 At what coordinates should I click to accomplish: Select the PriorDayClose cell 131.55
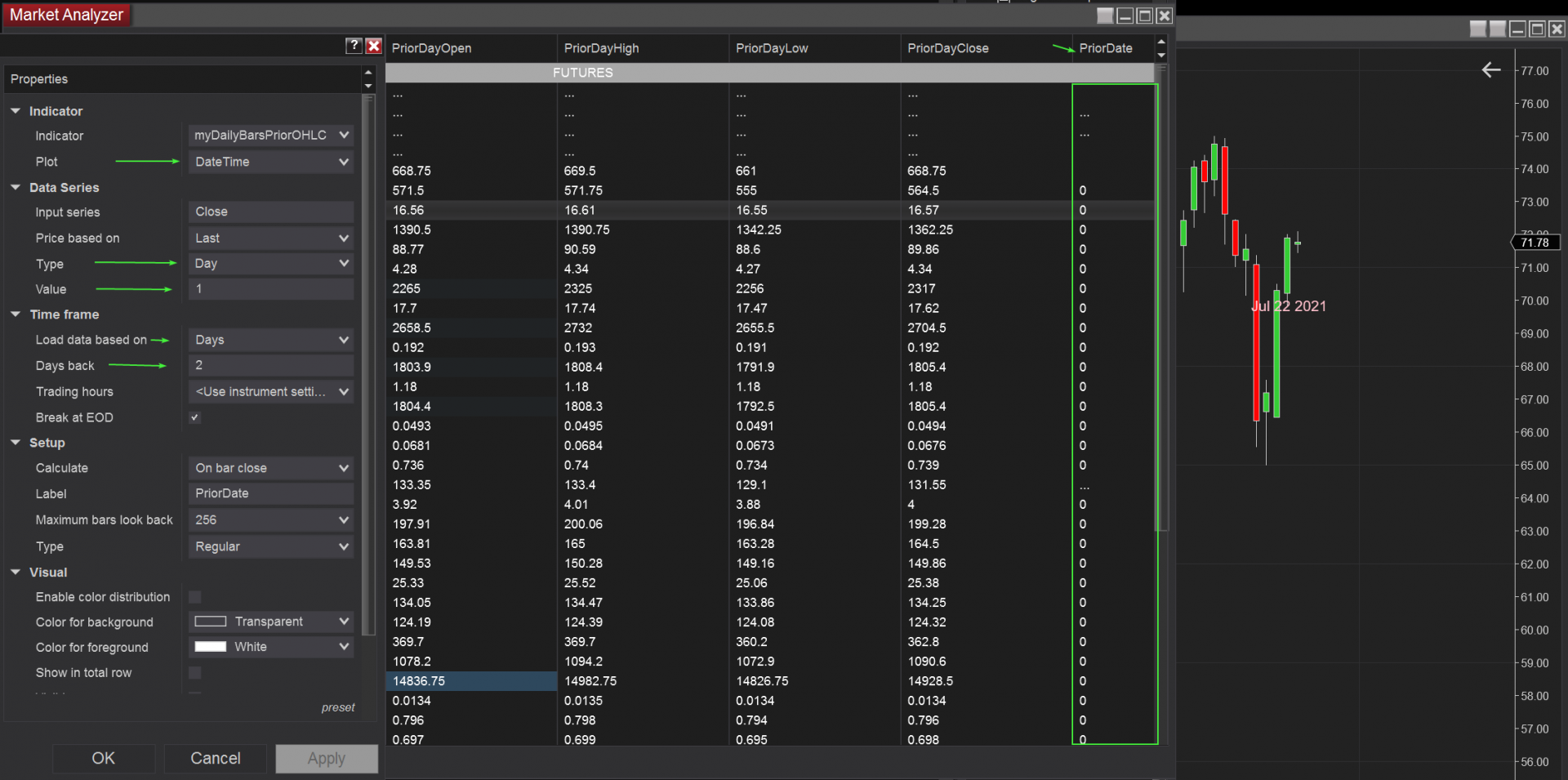(987, 485)
